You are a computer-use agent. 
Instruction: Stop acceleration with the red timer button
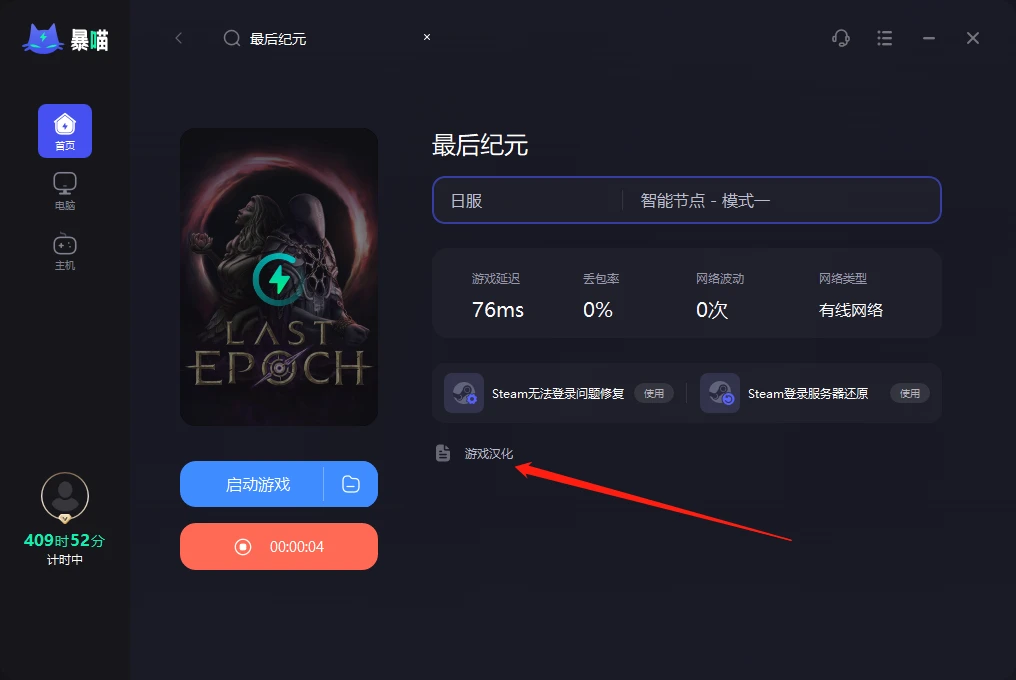point(279,546)
